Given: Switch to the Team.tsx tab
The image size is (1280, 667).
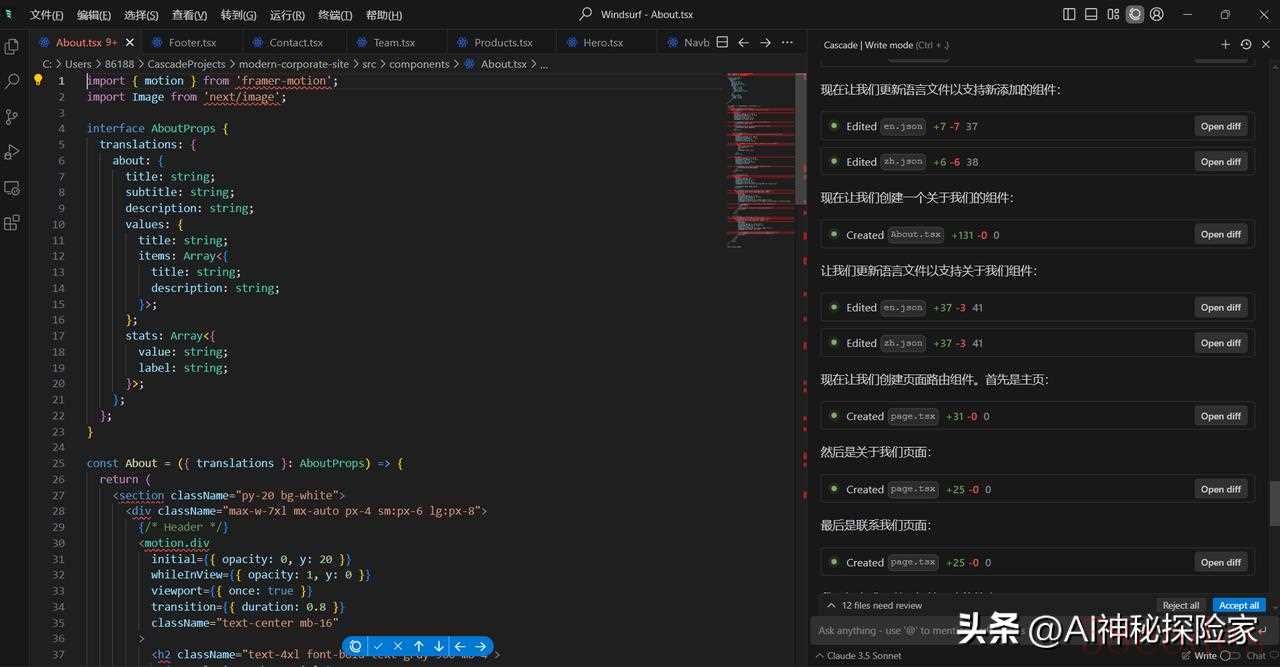Looking at the screenshot, I should pyautogui.click(x=394, y=43).
